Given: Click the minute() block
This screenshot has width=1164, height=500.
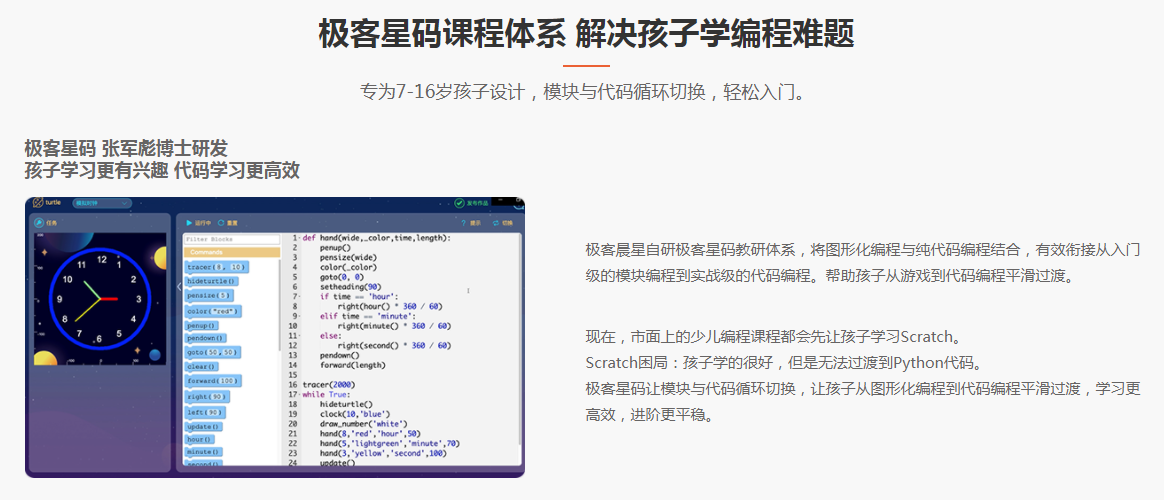Looking at the screenshot, I should 204,452.
